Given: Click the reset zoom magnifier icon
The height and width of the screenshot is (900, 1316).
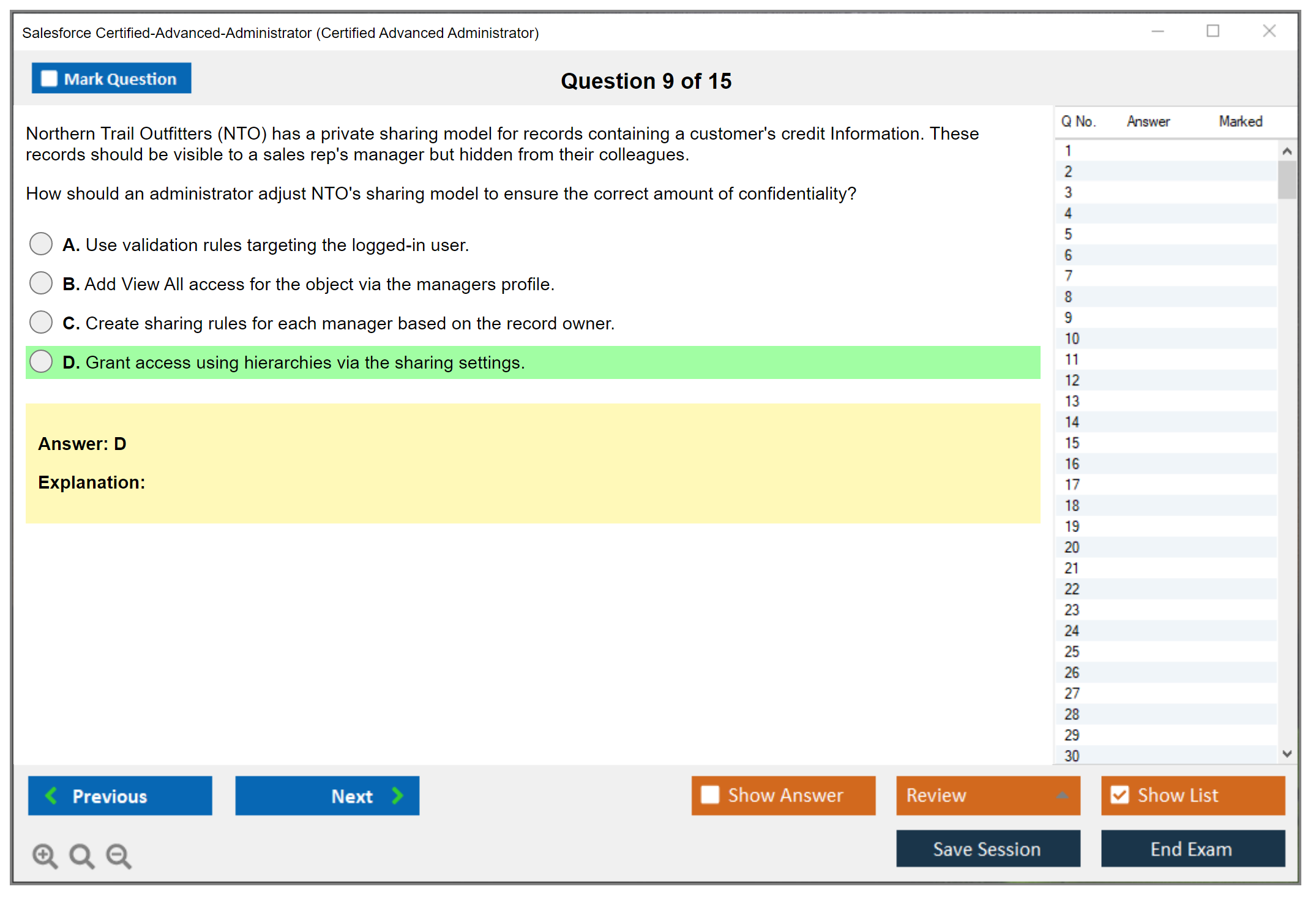Looking at the screenshot, I should tap(81, 855).
